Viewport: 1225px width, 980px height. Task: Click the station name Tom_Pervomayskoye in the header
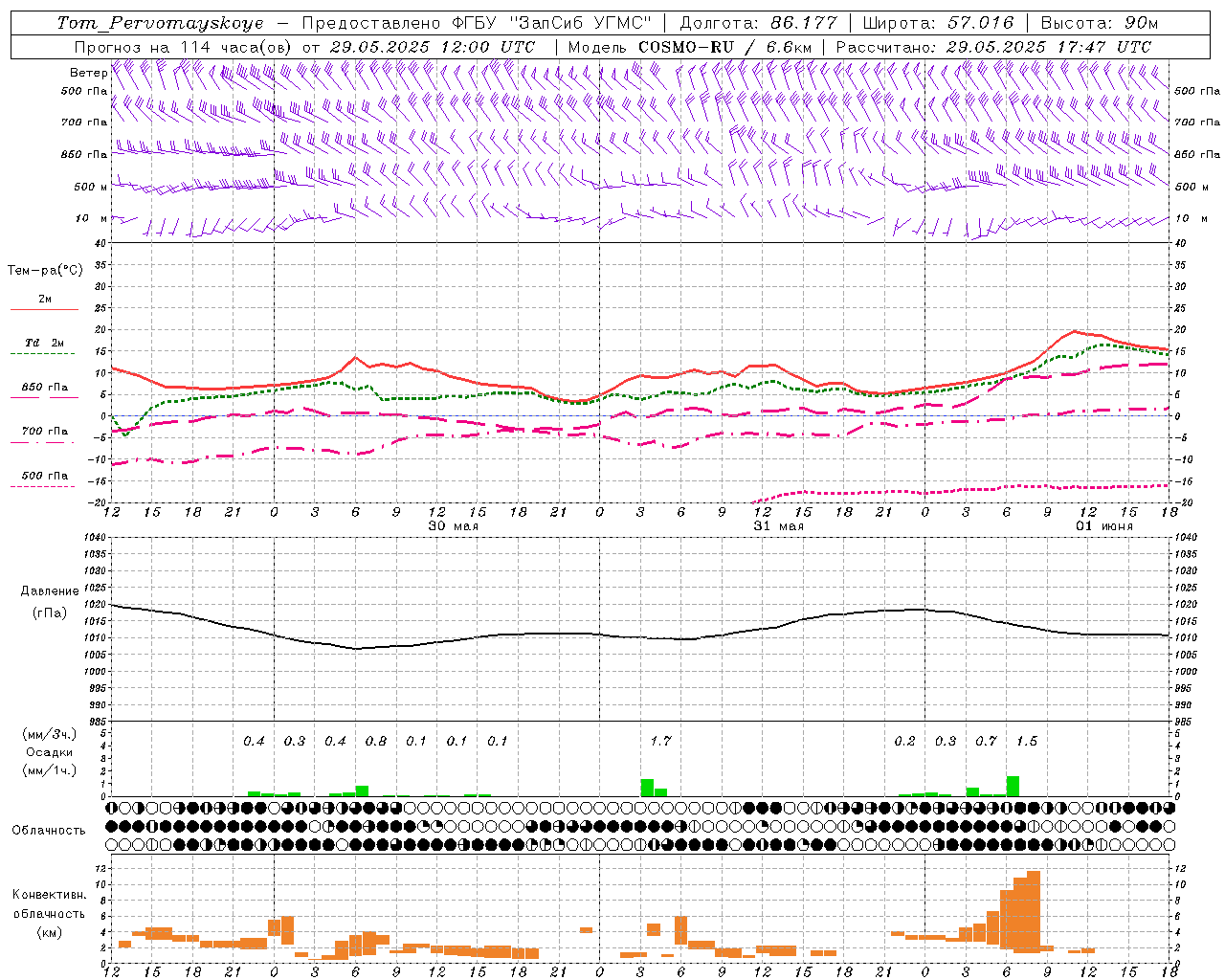click(x=159, y=23)
